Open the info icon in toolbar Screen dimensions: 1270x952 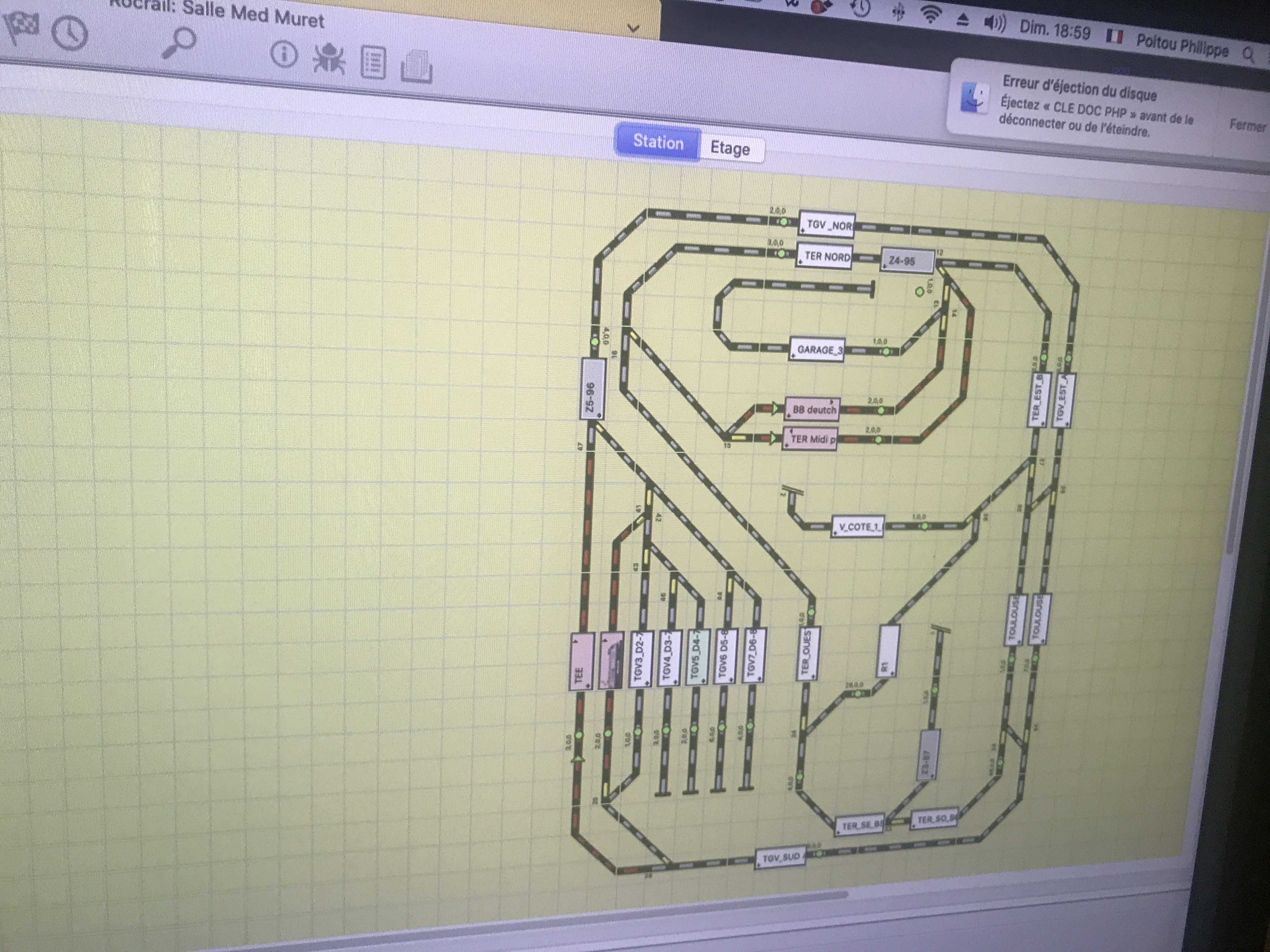pyautogui.click(x=284, y=54)
